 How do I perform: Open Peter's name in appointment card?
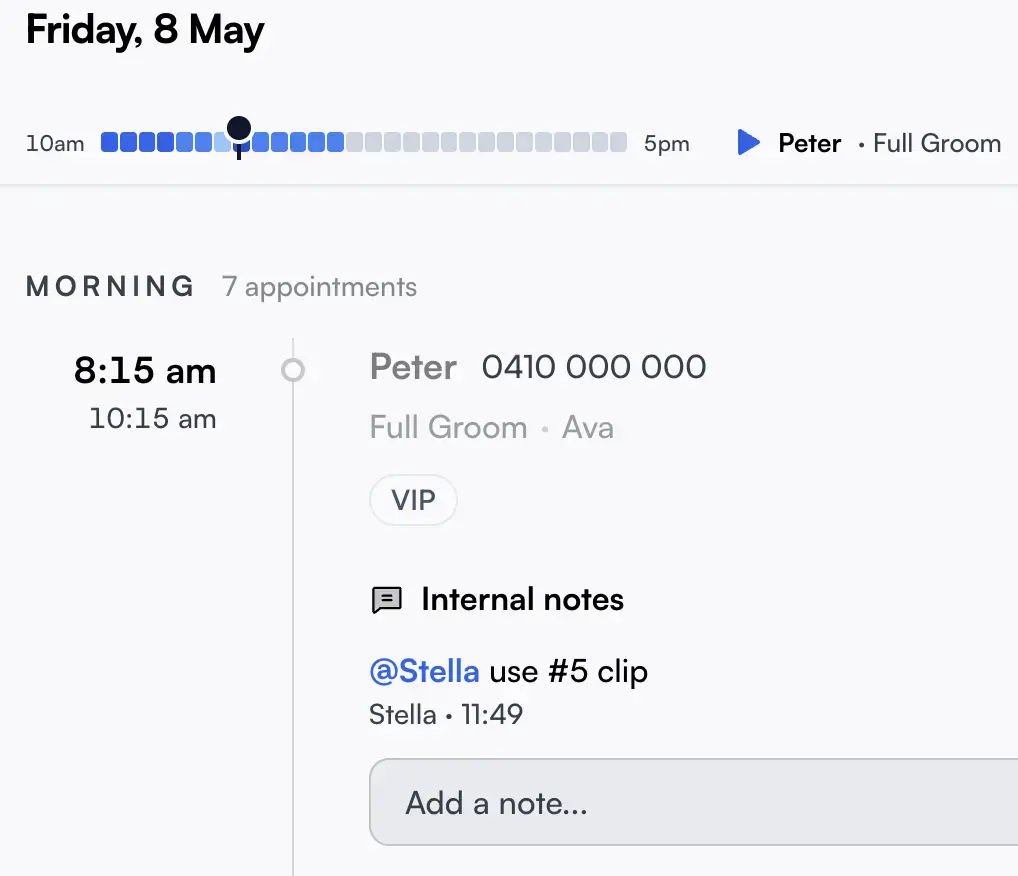click(413, 367)
